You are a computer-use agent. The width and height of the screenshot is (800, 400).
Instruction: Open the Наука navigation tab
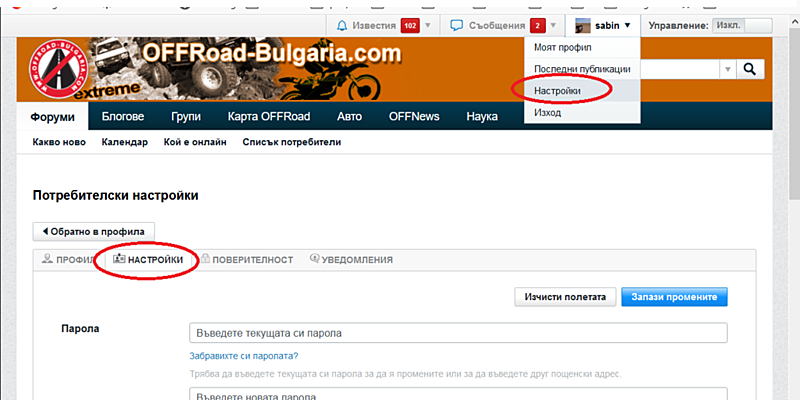482,116
